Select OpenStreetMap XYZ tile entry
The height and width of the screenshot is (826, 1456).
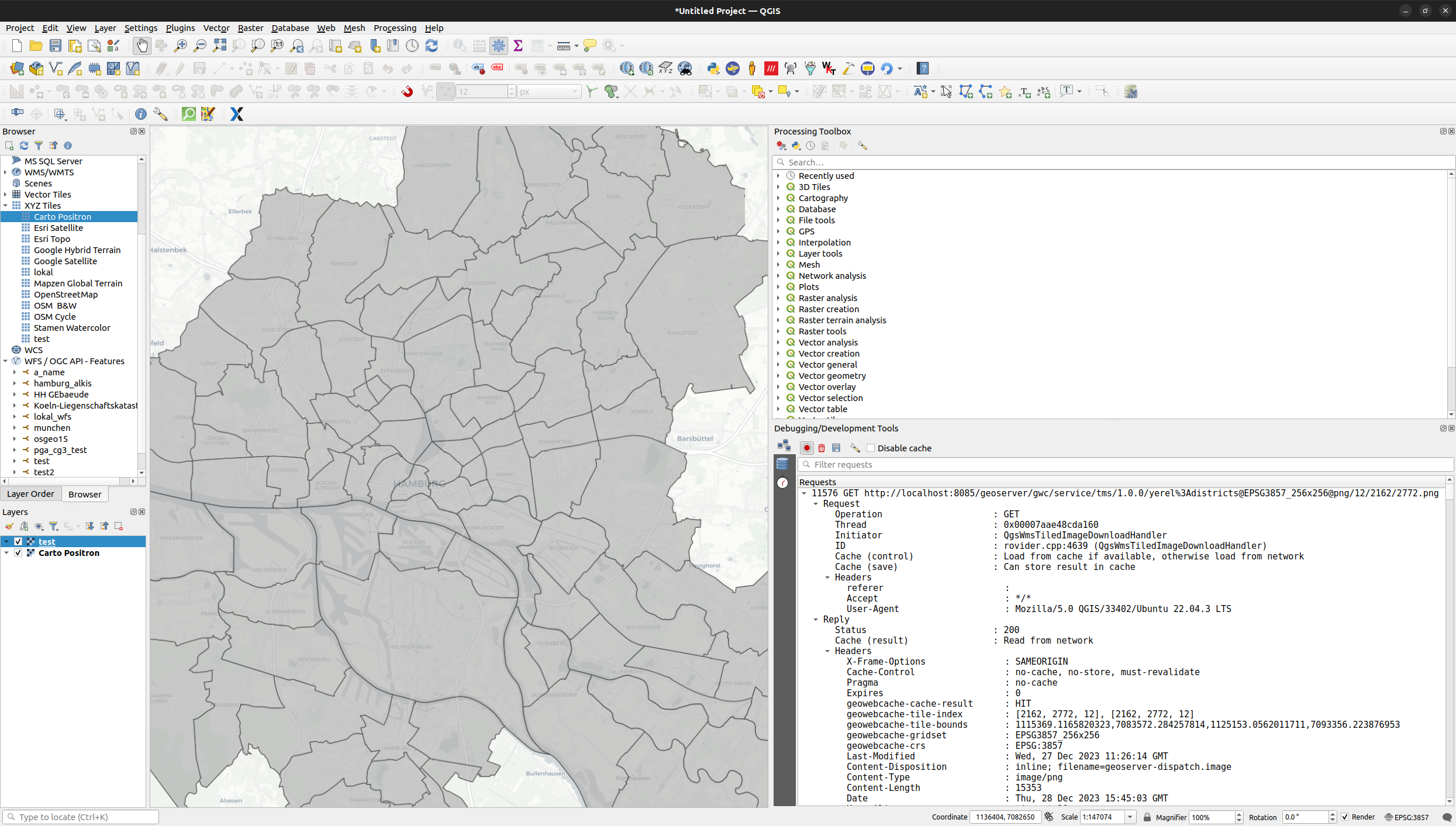(x=65, y=295)
